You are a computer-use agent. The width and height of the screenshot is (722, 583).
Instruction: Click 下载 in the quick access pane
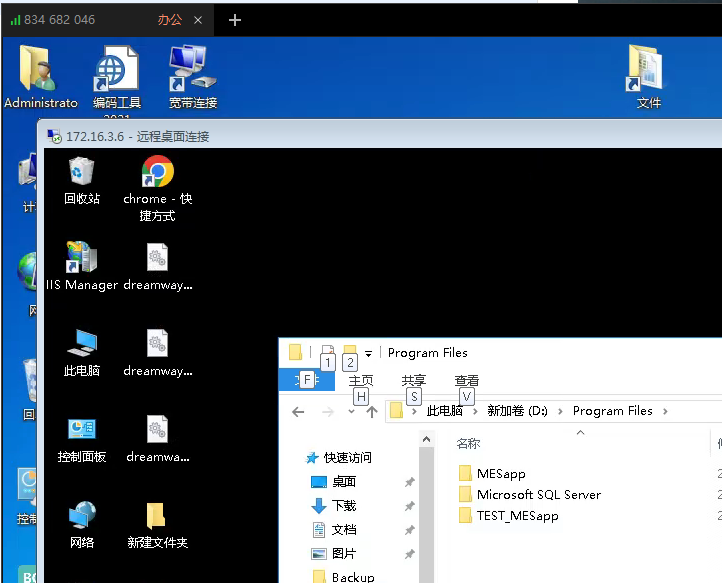pyautogui.click(x=343, y=506)
